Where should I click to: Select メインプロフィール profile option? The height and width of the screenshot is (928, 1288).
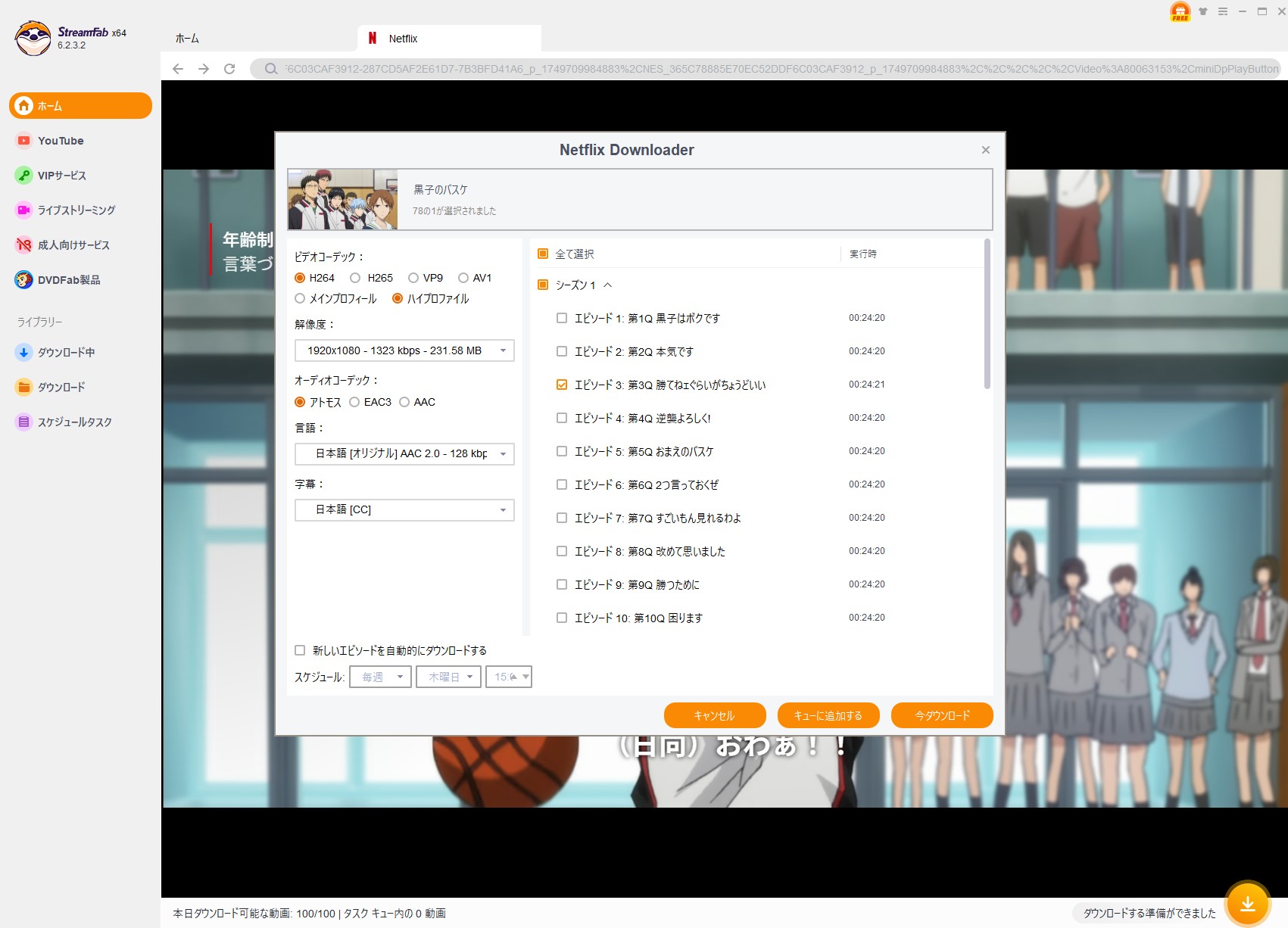point(300,298)
